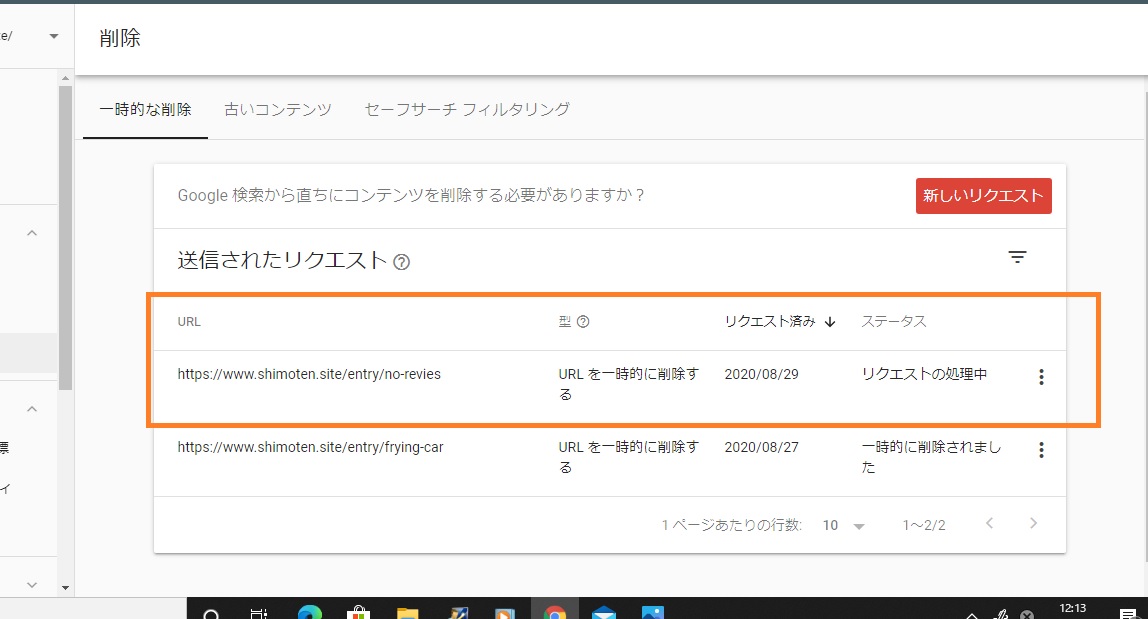Go to previous page of requests

pos(989,523)
